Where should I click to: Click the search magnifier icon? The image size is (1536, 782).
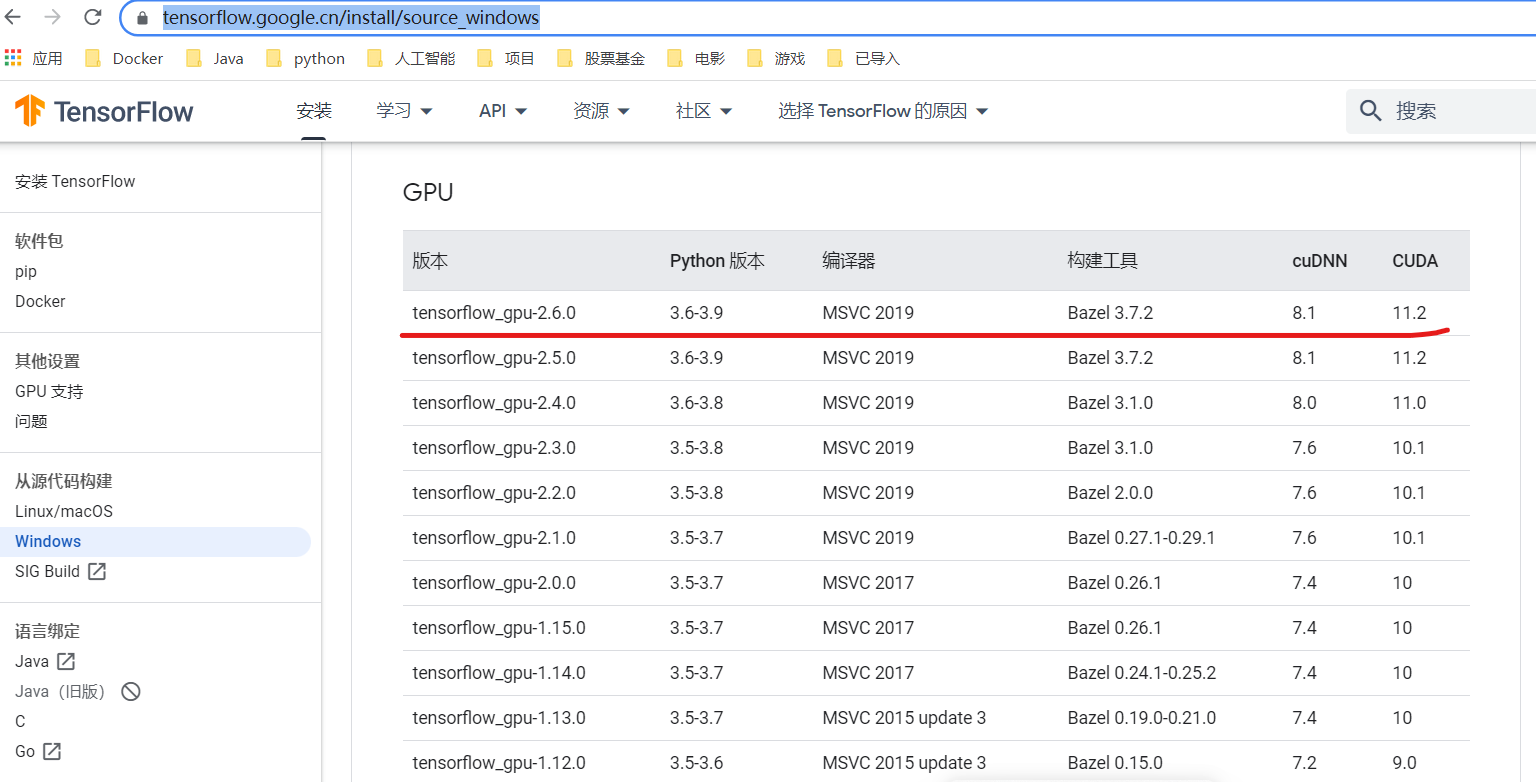coord(1371,111)
